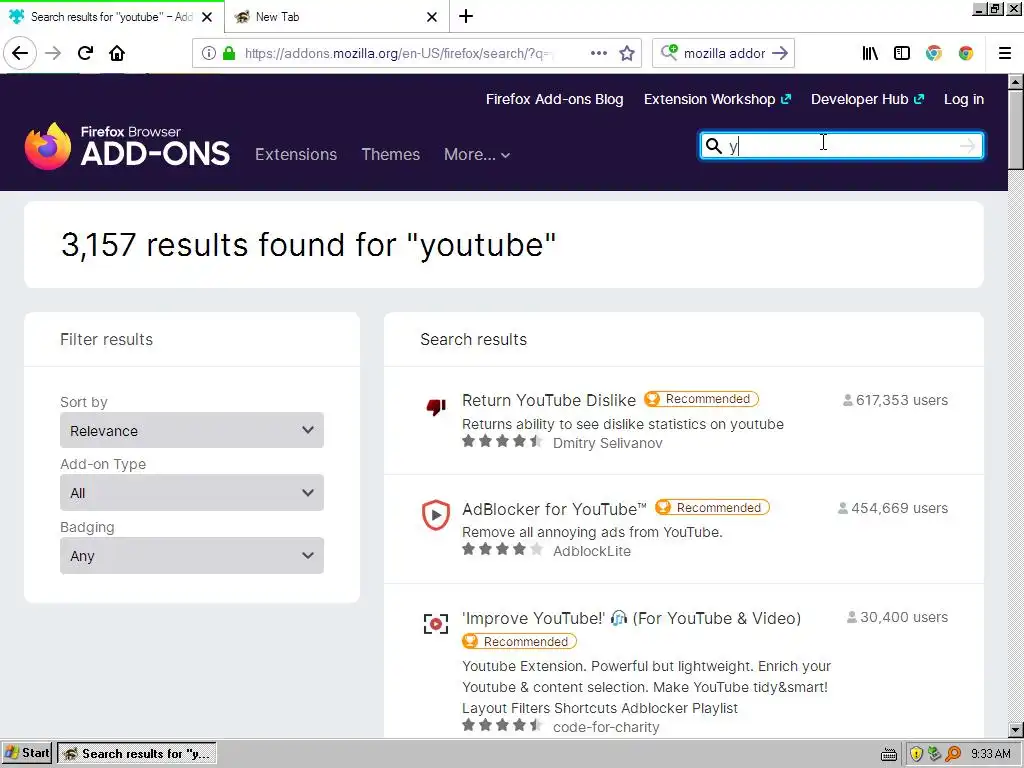This screenshot has height=768, width=1024.
Task: Click the 9:33 AM taskbar clock
Action: pos(991,754)
